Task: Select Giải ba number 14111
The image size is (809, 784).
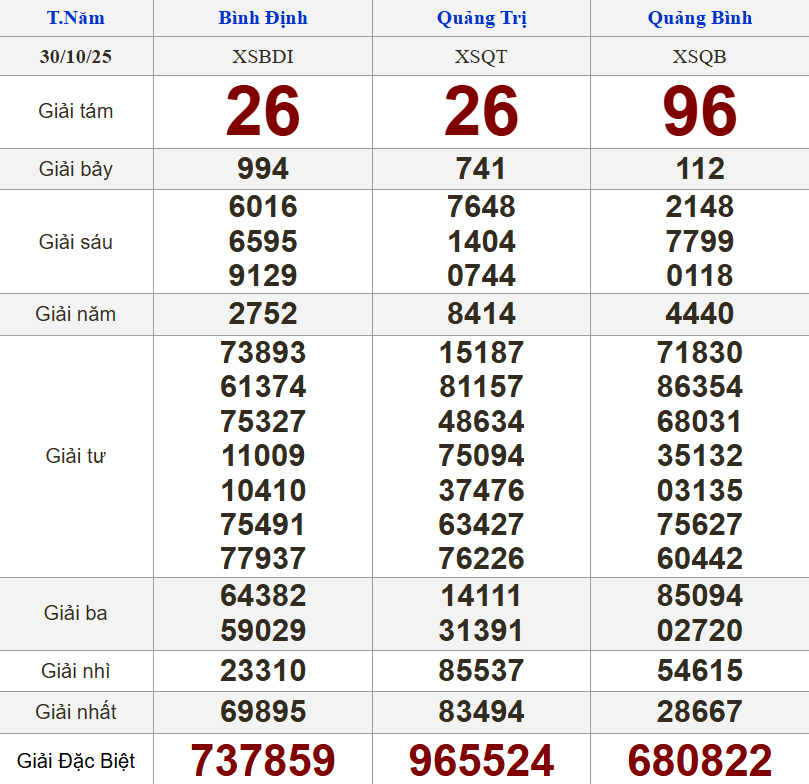Action: coord(481,596)
